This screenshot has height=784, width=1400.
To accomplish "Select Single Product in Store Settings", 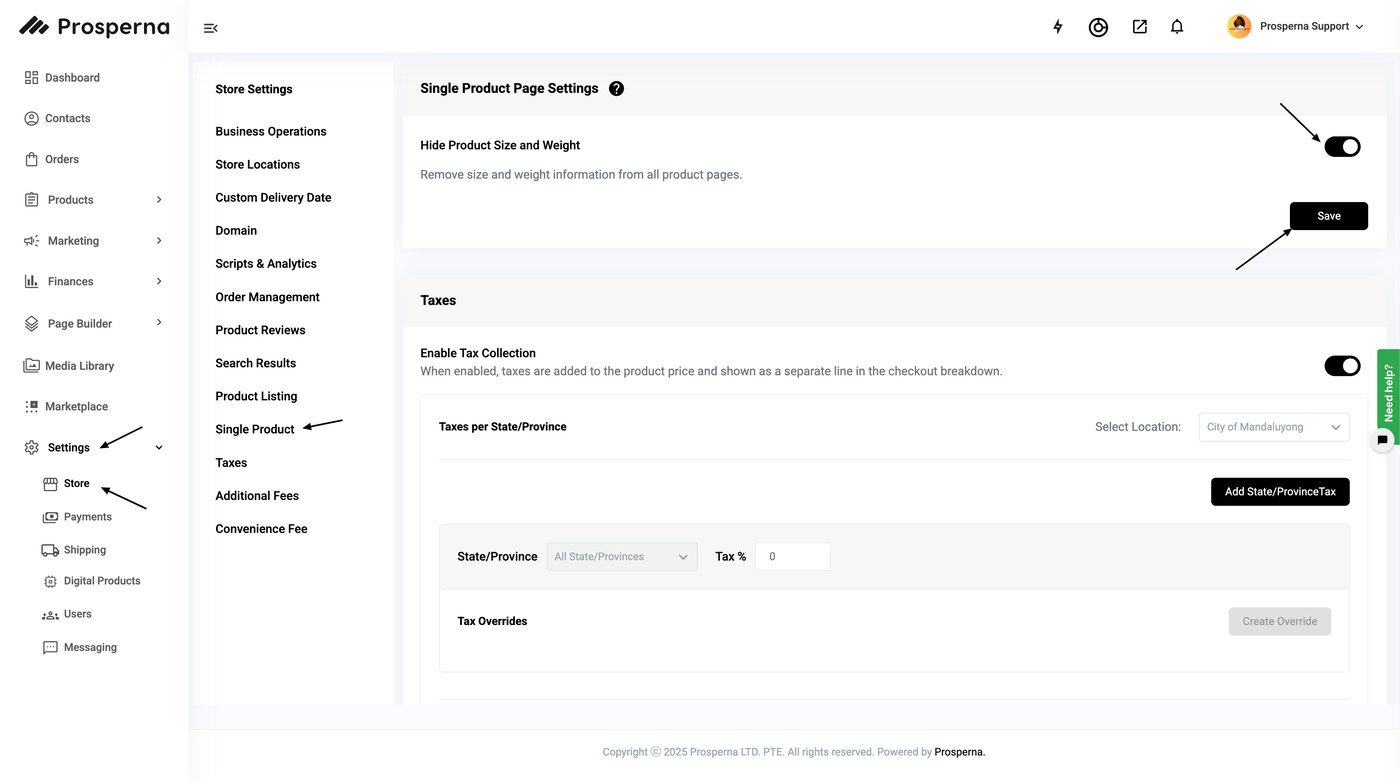I will coord(255,429).
